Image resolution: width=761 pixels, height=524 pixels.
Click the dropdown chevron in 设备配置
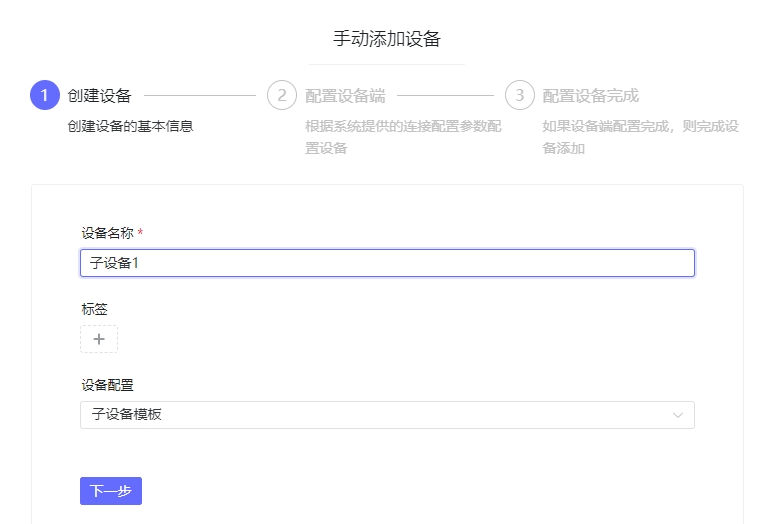pos(678,415)
